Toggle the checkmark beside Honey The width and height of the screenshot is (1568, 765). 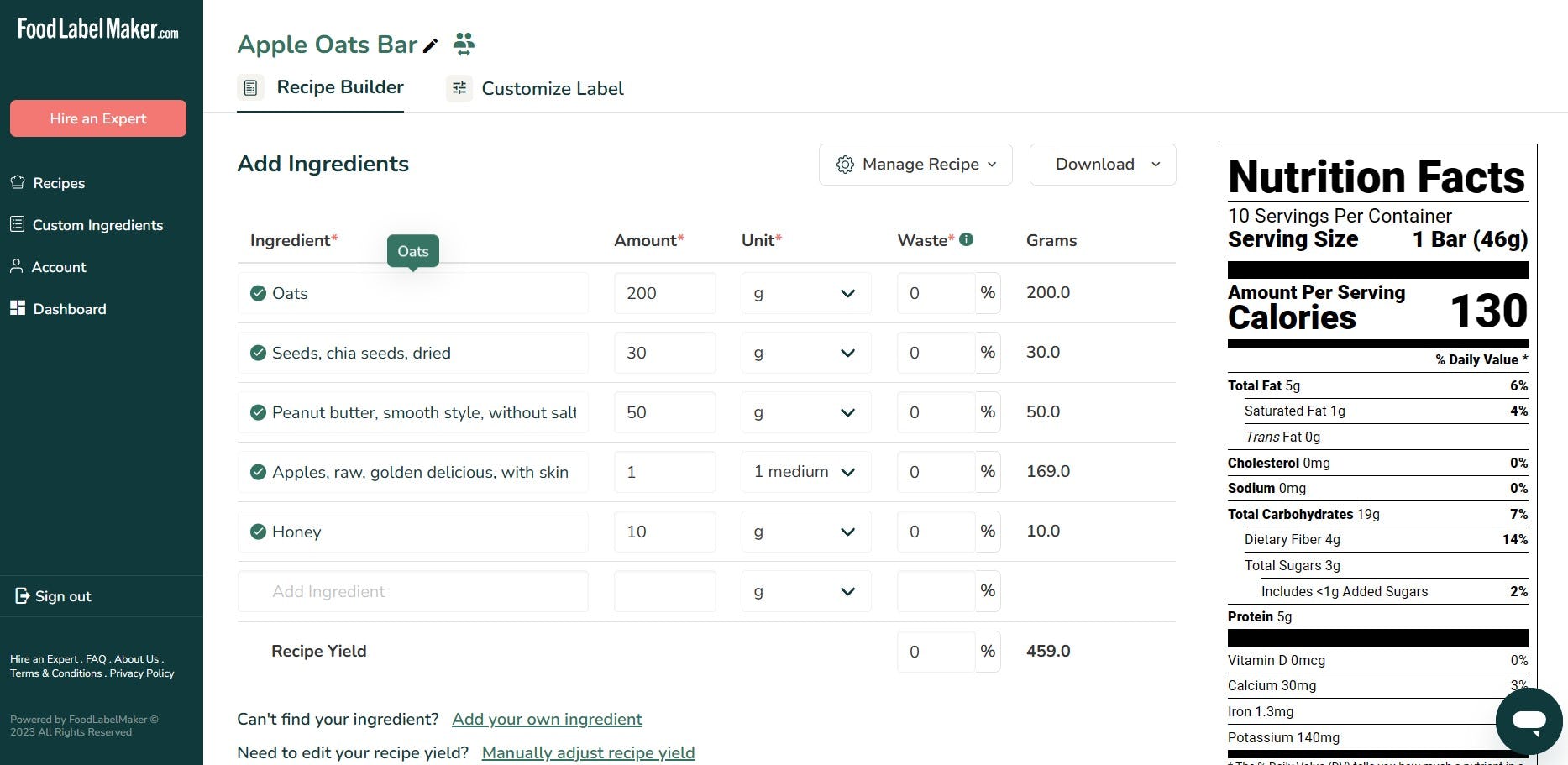[258, 532]
